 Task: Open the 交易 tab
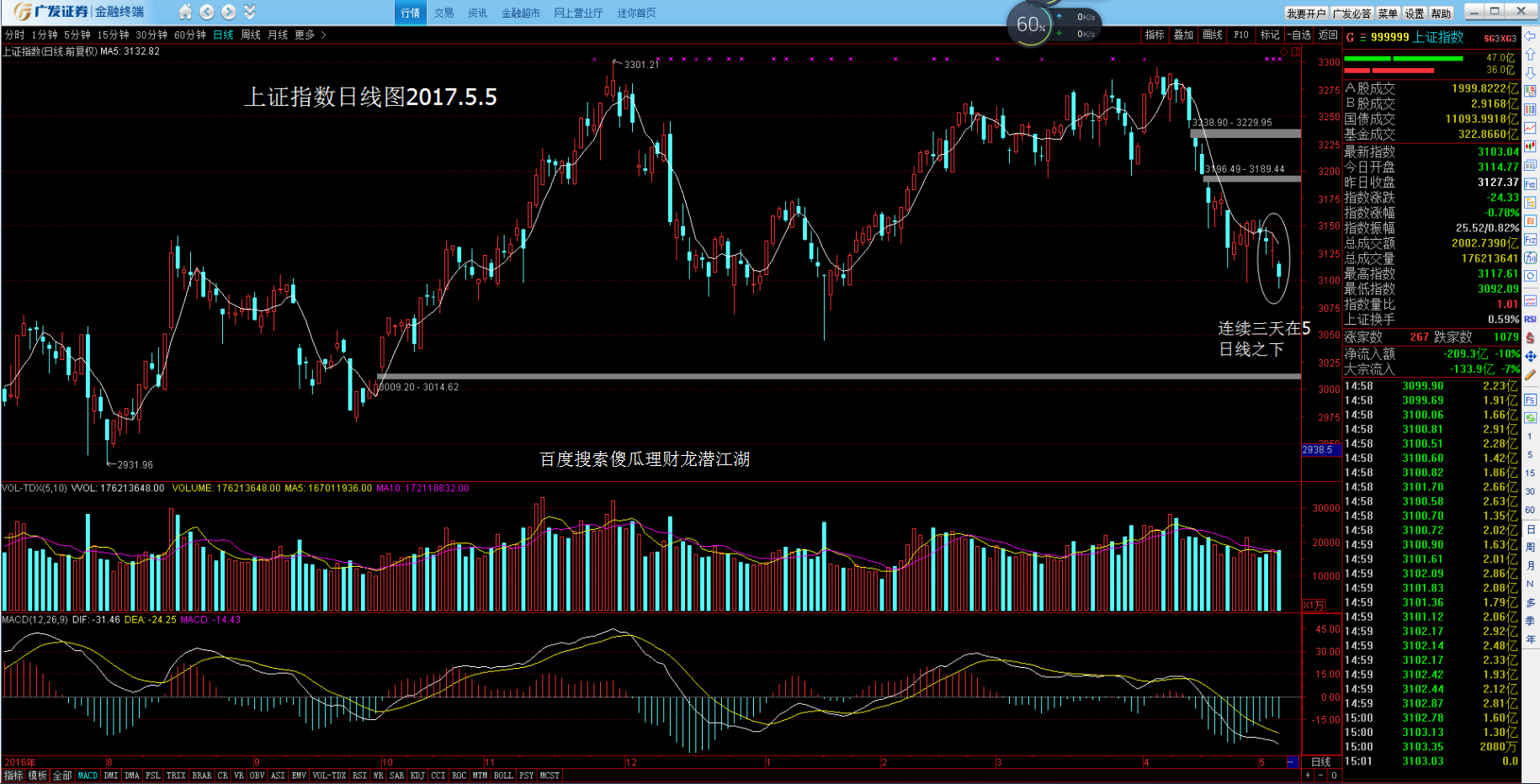[443, 13]
